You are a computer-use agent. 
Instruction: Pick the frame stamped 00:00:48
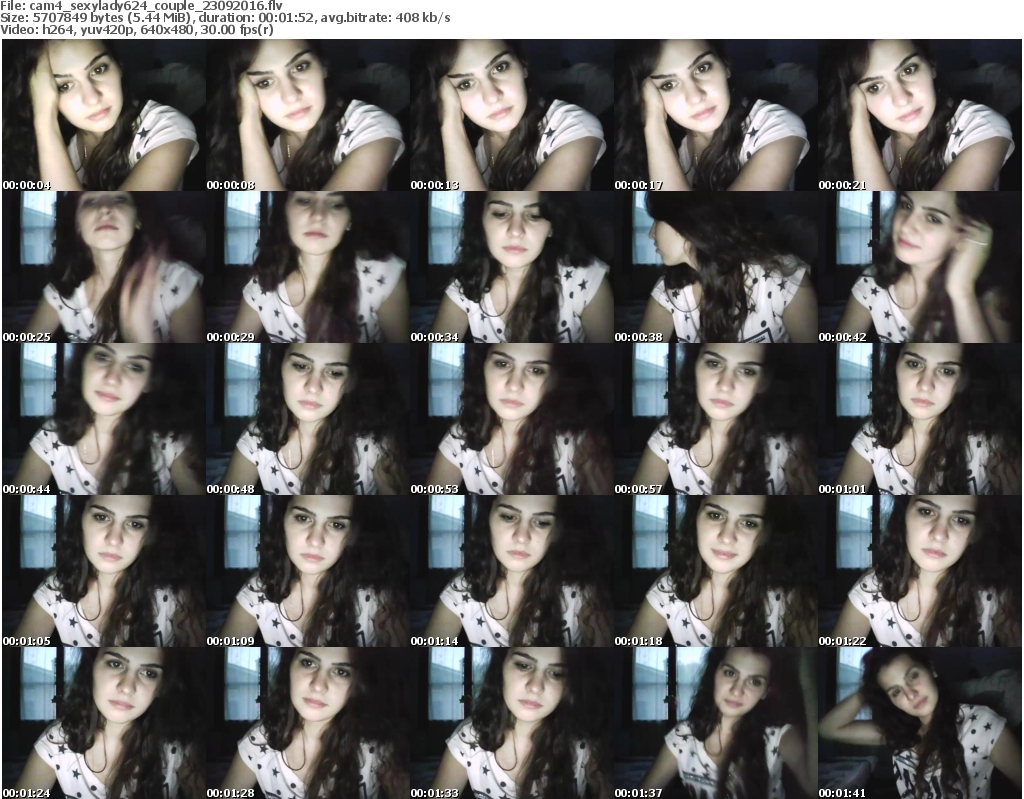308,419
